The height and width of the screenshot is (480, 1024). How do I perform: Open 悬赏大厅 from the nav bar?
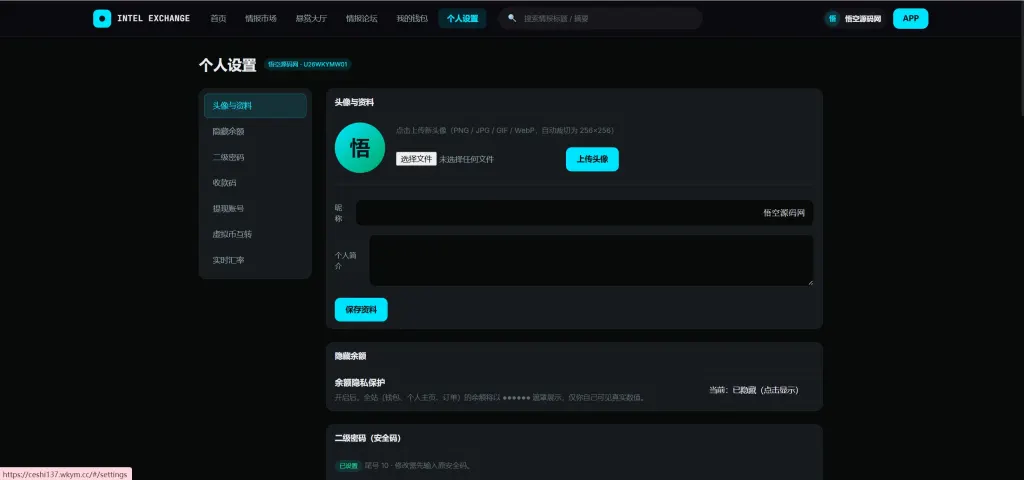(x=312, y=18)
